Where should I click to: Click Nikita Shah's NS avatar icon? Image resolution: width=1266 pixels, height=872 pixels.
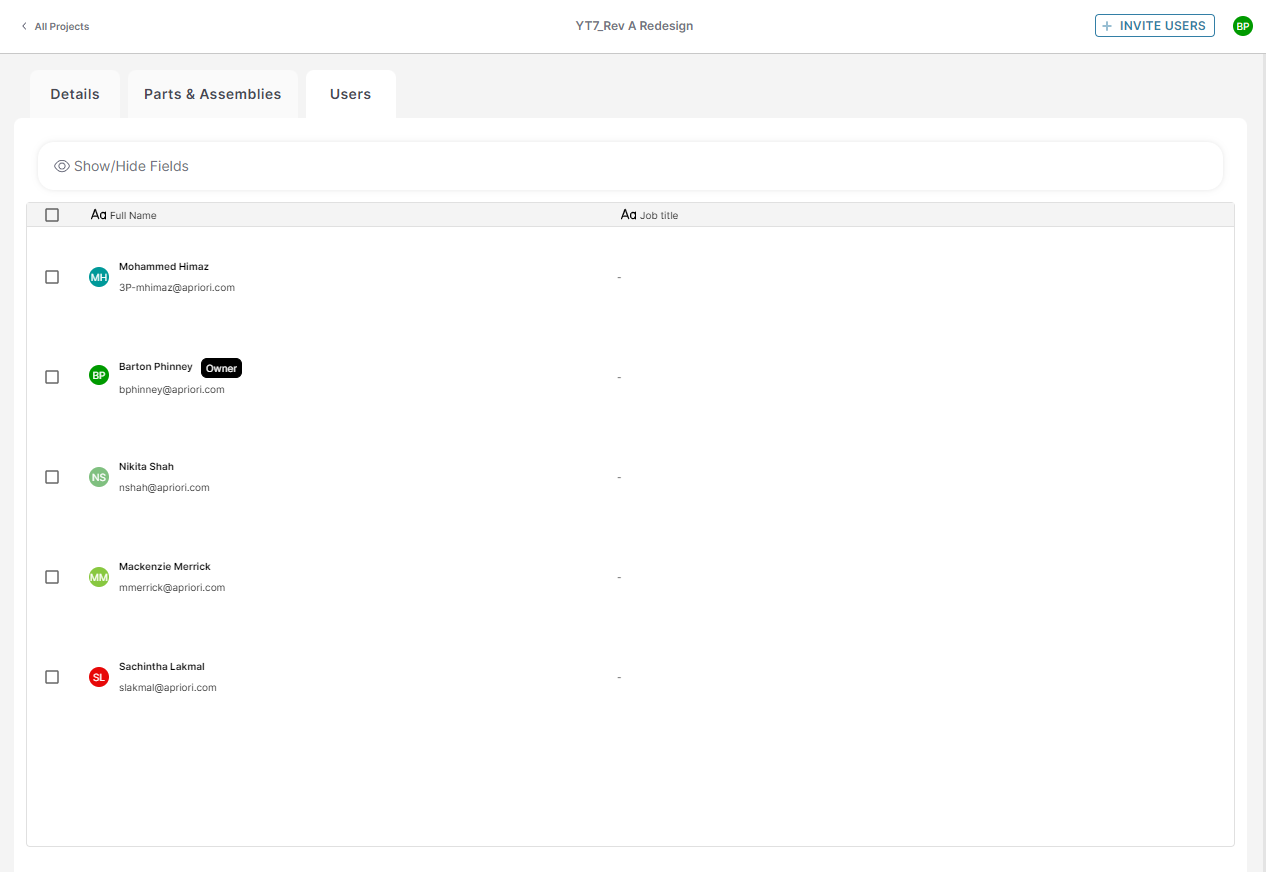tap(98, 477)
